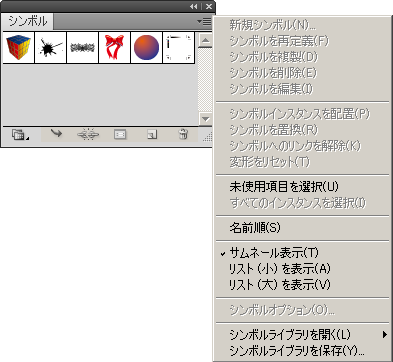Select the Rubik's cube symbol thumbnail
The width and height of the screenshot is (393, 362).
coord(19,48)
